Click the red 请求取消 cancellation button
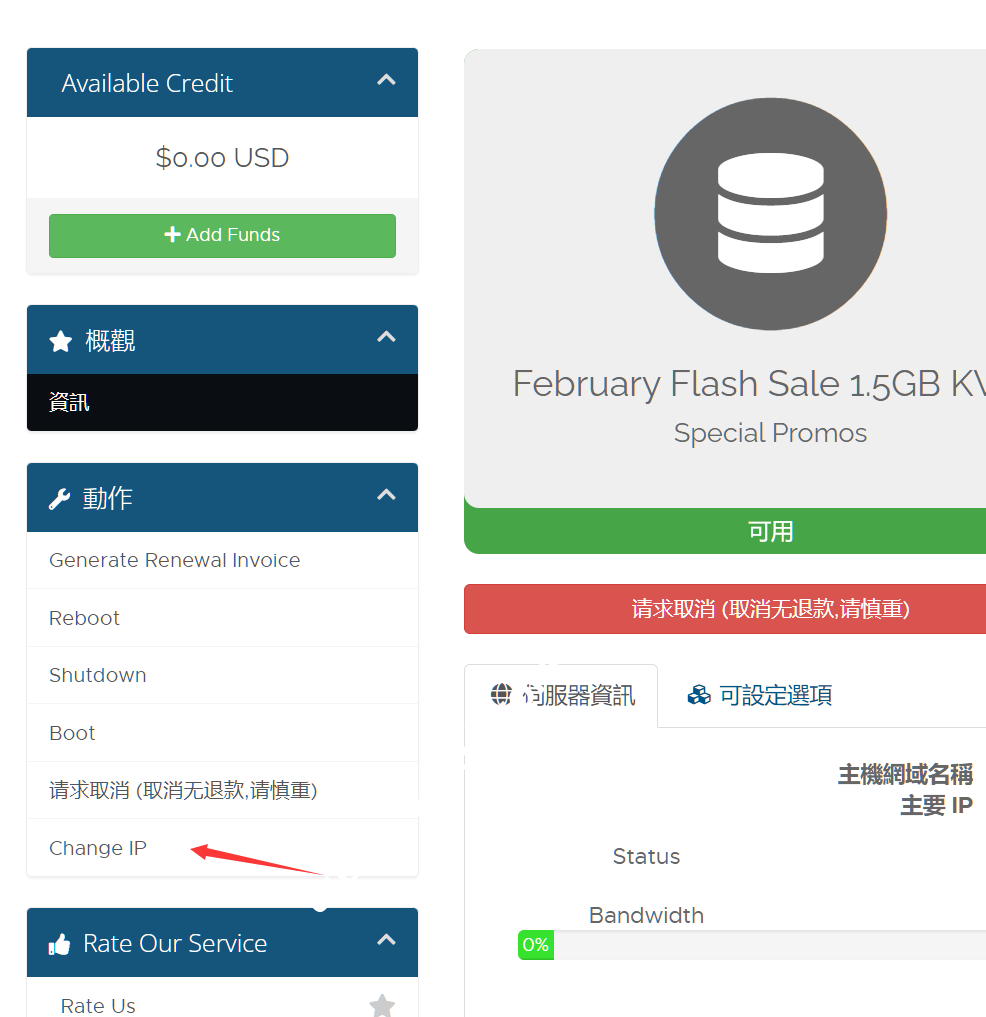Screen dimensions: 986x1017 (725, 609)
